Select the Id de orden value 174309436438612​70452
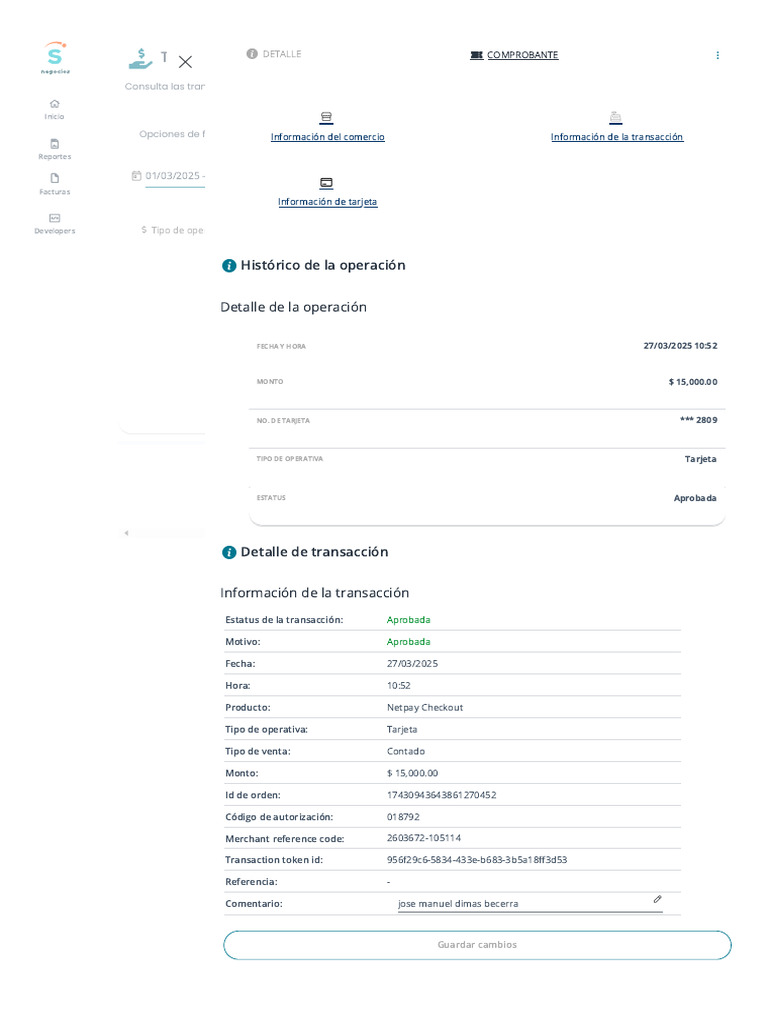768x1024 pixels. [441, 795]
